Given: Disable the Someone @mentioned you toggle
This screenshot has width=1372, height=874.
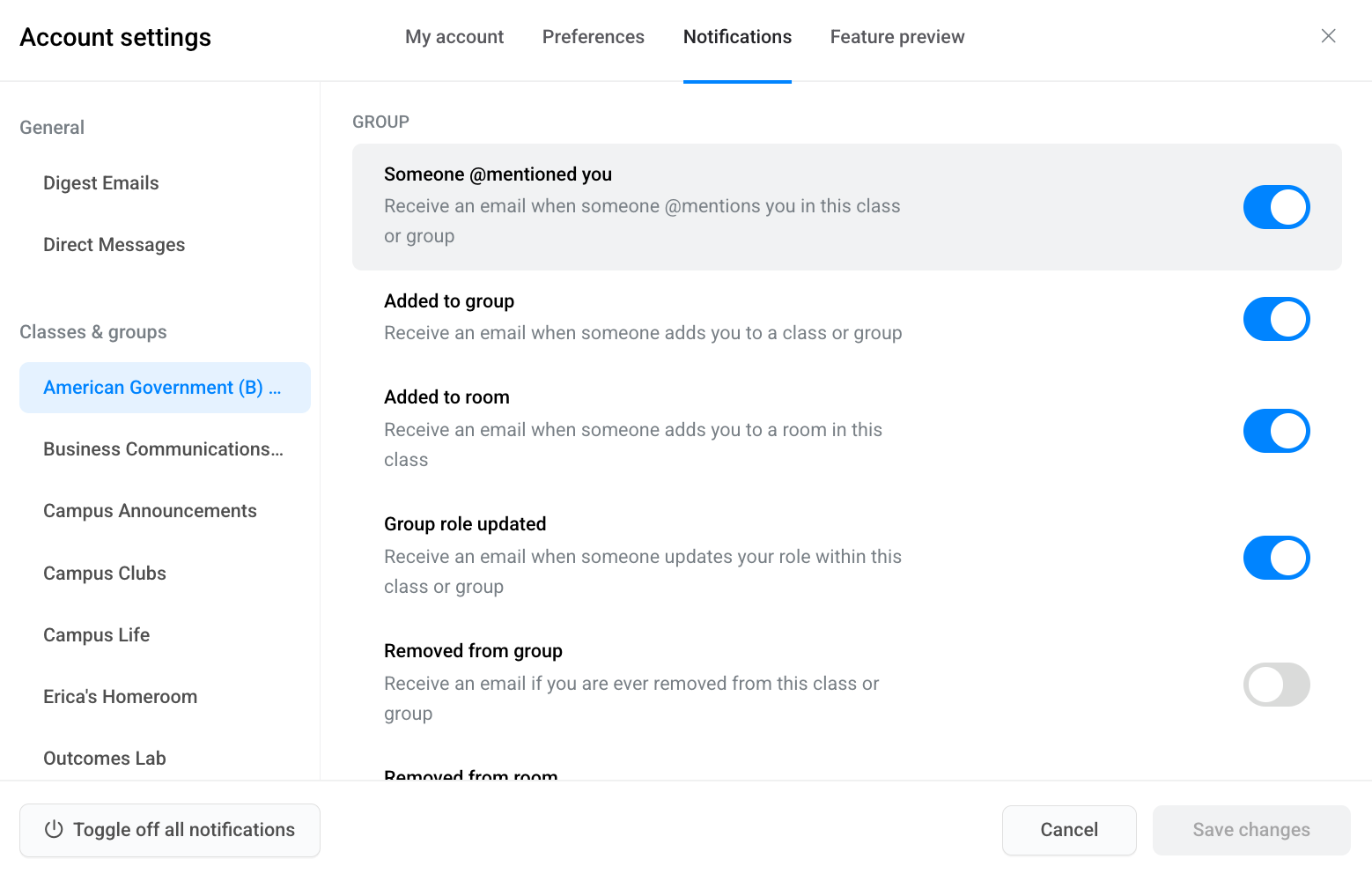Looking at the screenshot, I should coord(1276,207).
